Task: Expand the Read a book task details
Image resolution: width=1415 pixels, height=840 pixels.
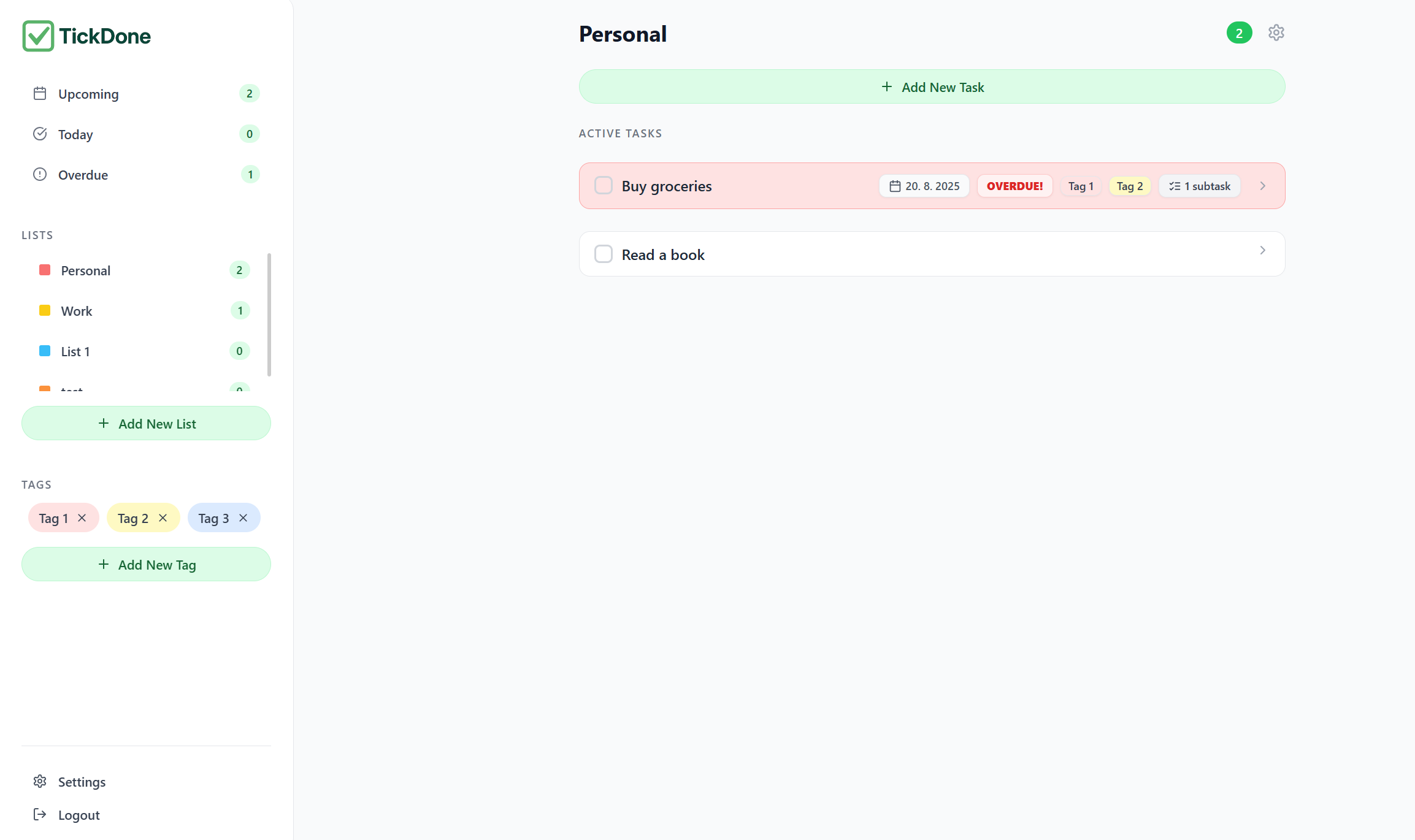Action: click(1262, 250)
